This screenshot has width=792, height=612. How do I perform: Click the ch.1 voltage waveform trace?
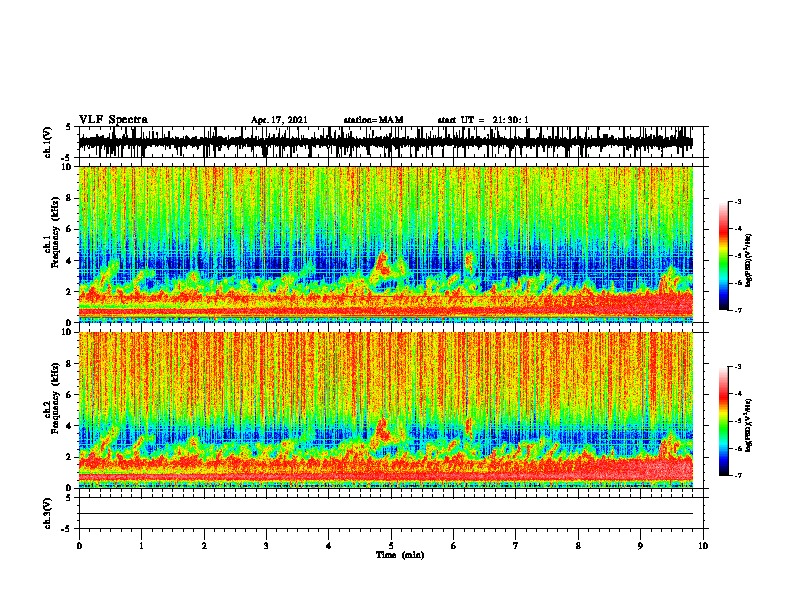386,142
